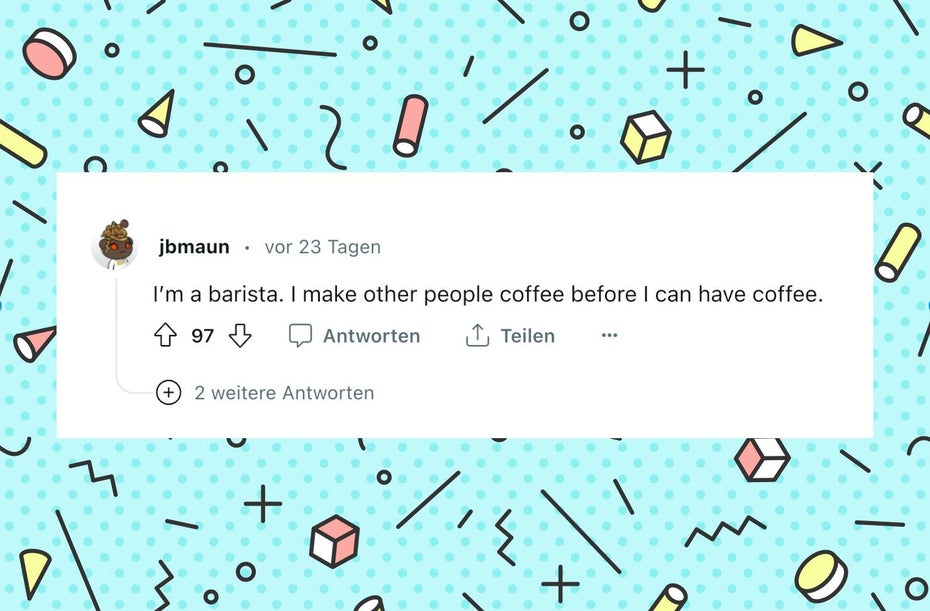Click the yellow cube above the card
Image resolution: width=930 pixels, height=611 pixels.
pos(645,137)
